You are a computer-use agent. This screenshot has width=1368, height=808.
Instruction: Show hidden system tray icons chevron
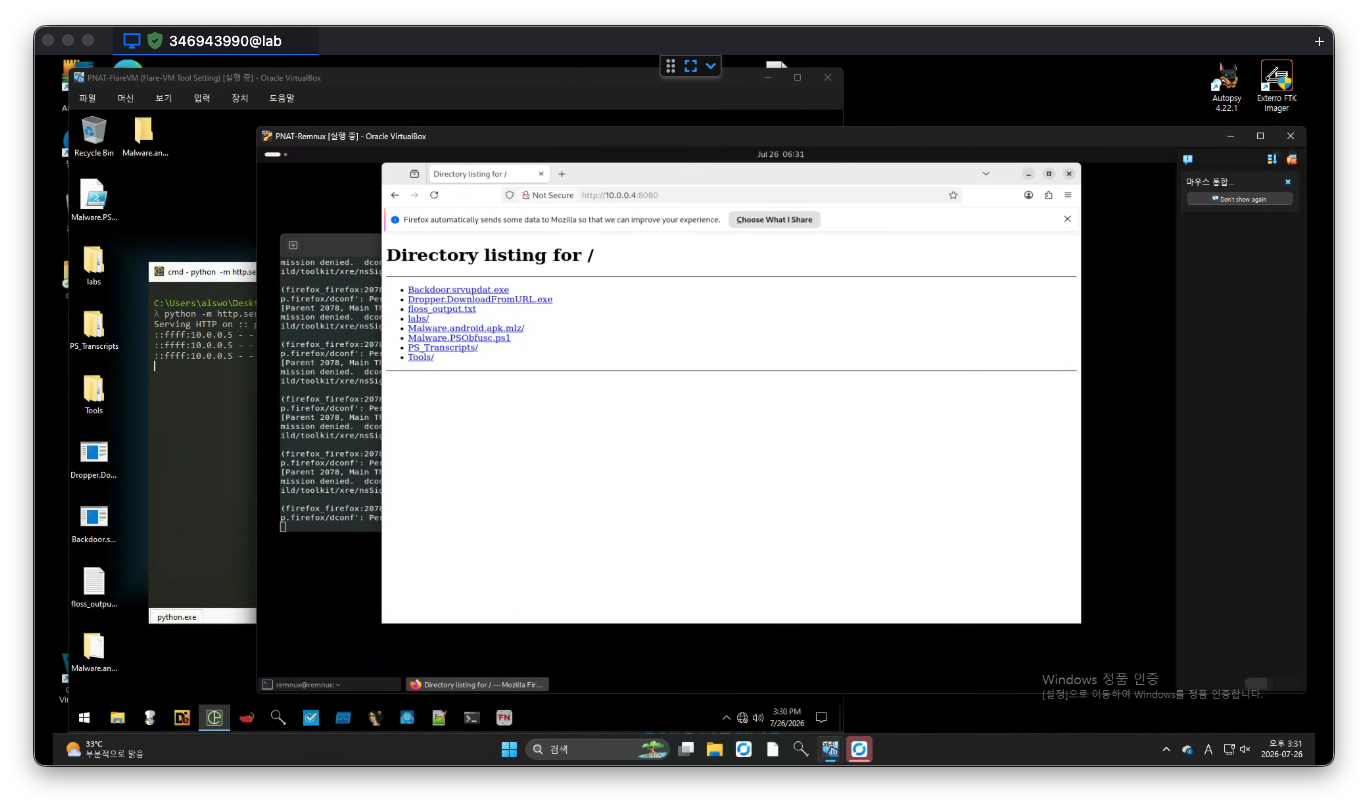coord(1166,749)
